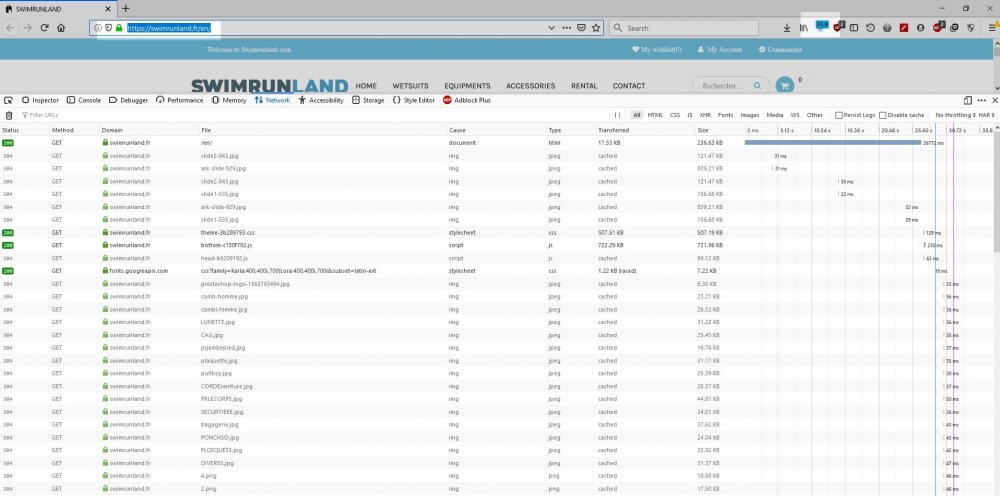Open the address bar history dropdown
Image resolution: width=1000 pixels, height=496 pixels.
pyautogui.click(x=552, y=28)
